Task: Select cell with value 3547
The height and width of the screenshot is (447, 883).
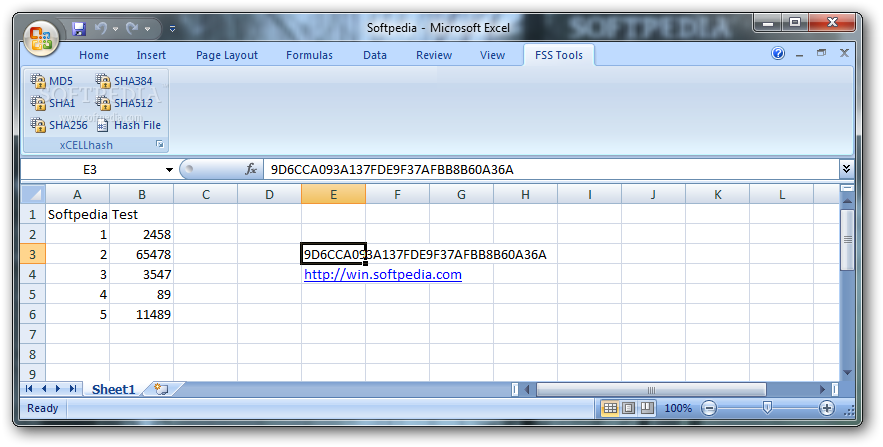Action: click(x=141, y=274)
